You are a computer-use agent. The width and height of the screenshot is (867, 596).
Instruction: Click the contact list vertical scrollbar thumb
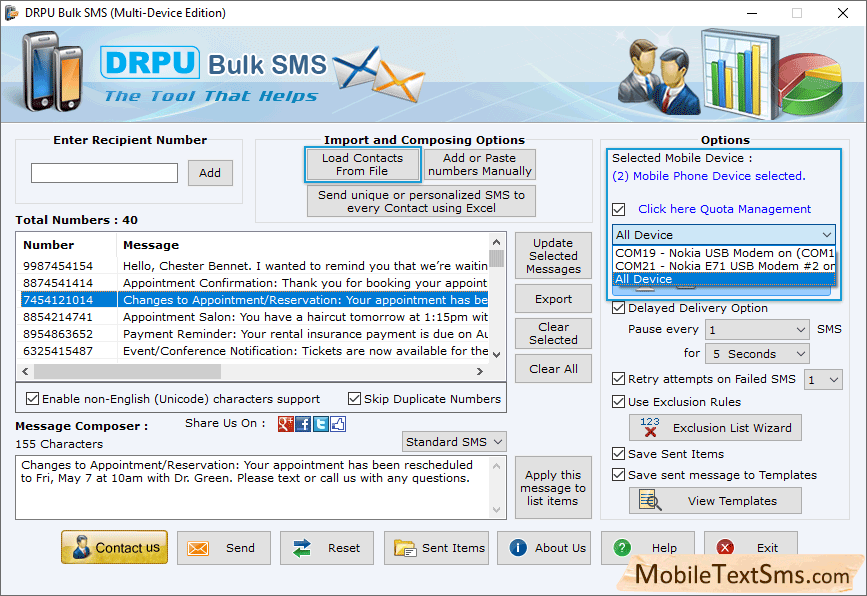coord(497,258)
